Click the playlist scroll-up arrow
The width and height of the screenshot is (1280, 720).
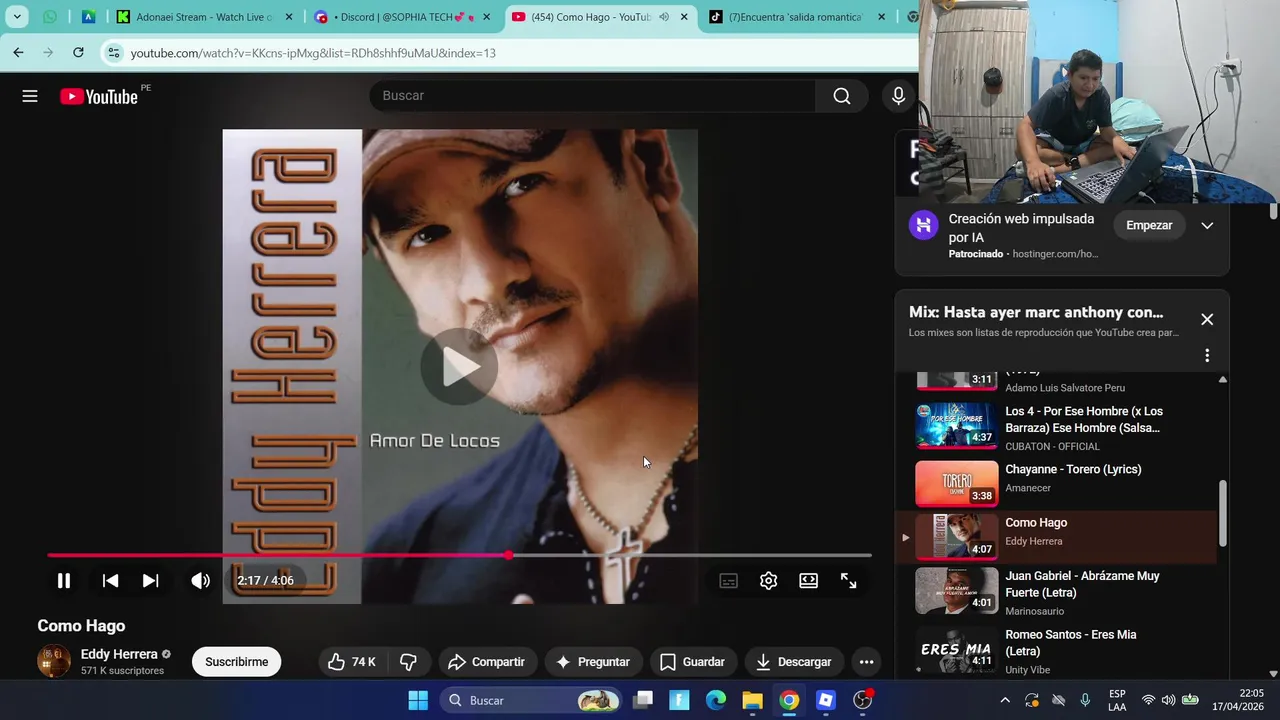pyautogui.click(x=1222, y=380)
